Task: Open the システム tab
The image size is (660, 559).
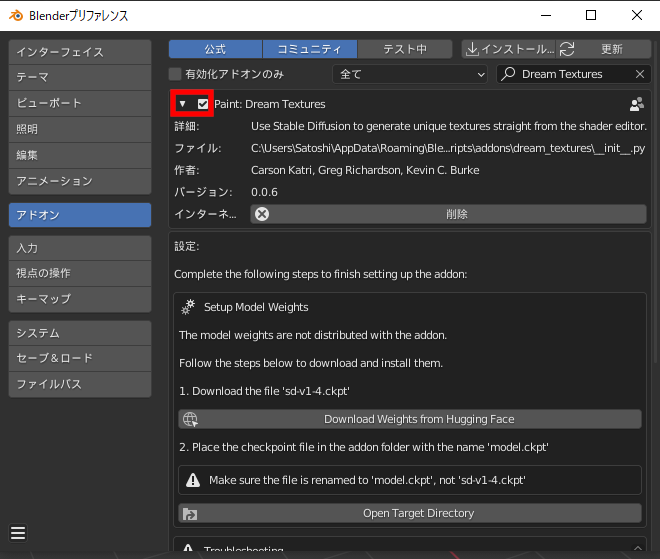Action: (x=80, y=333)
